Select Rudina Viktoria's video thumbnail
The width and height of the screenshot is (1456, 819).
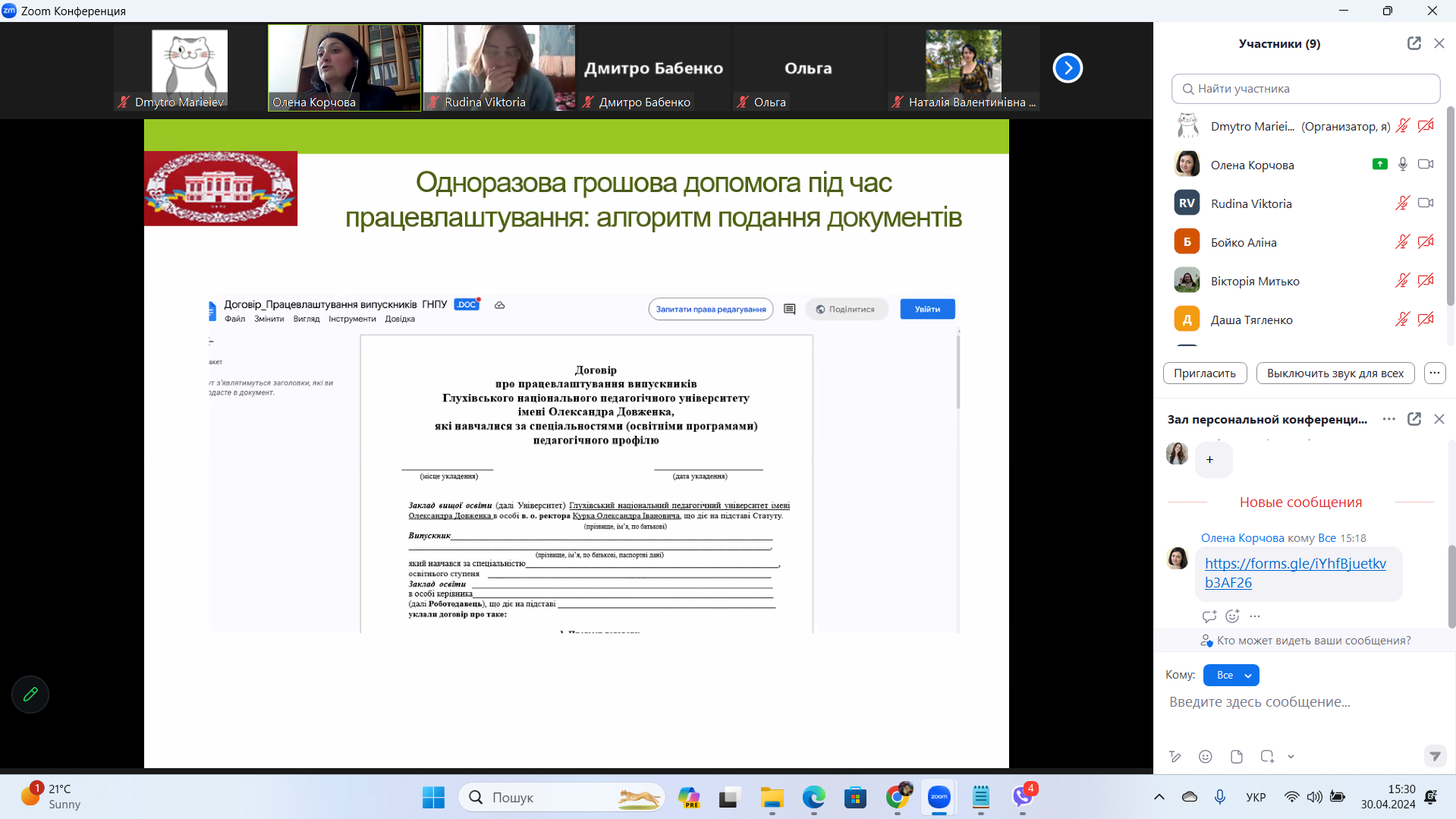tap(499, 68)
